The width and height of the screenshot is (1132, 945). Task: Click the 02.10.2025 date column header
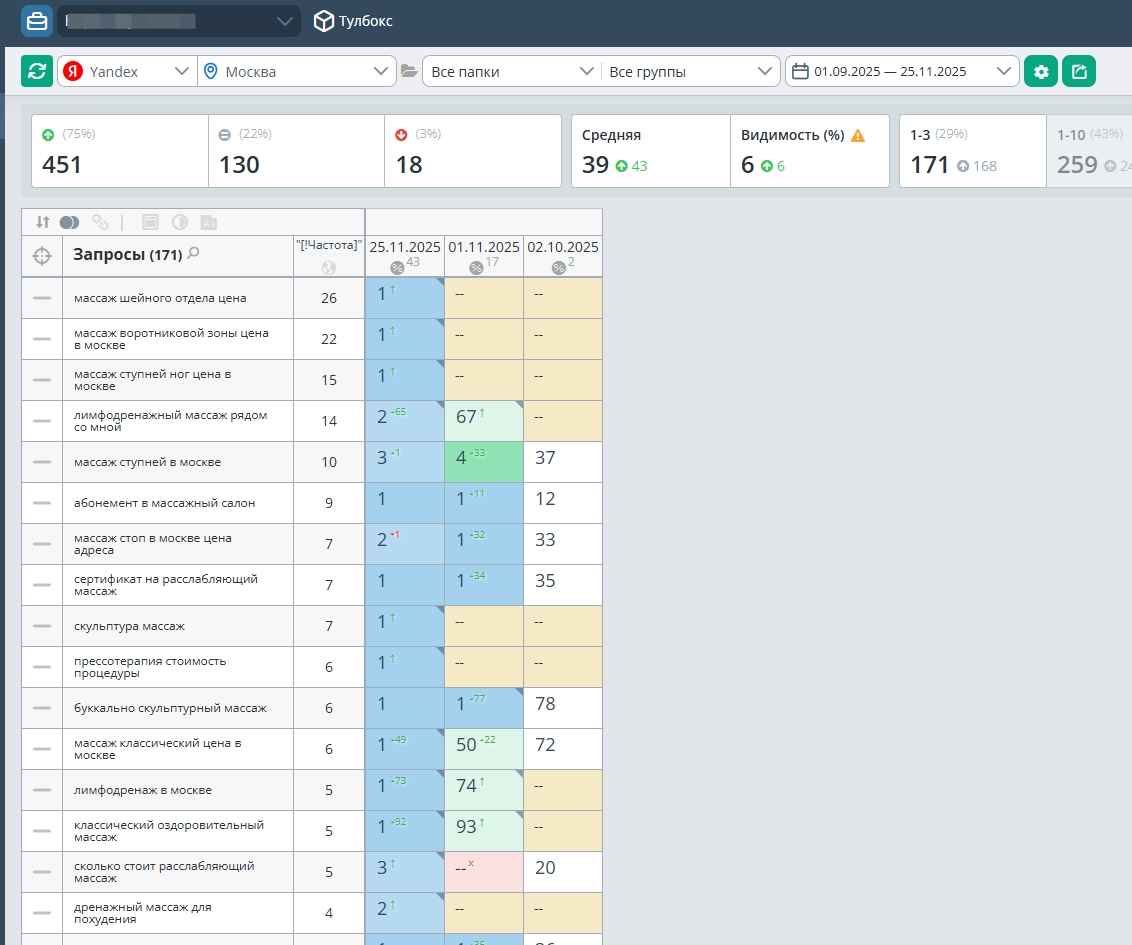[562, 256]
